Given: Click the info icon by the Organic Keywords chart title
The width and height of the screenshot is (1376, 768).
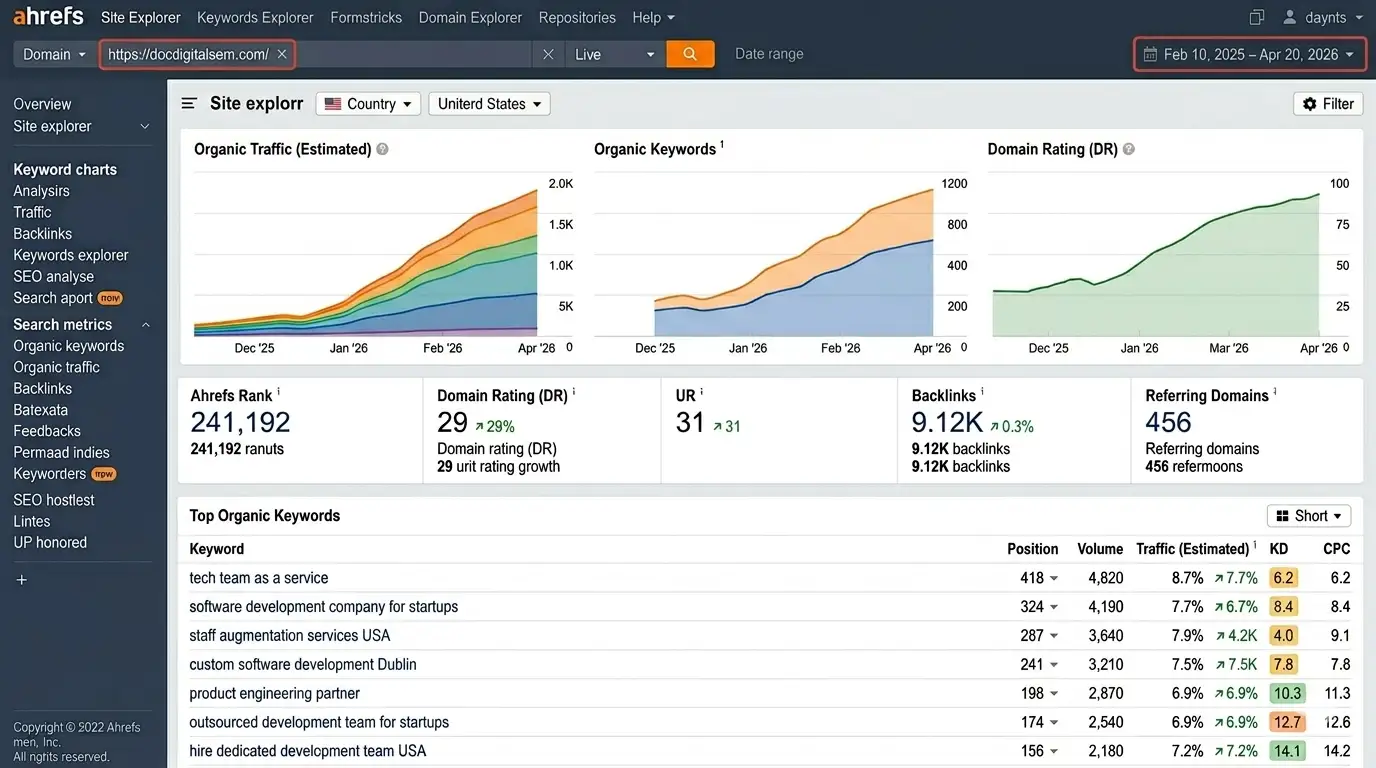Looking at the screenshot, I should (722, 145).
